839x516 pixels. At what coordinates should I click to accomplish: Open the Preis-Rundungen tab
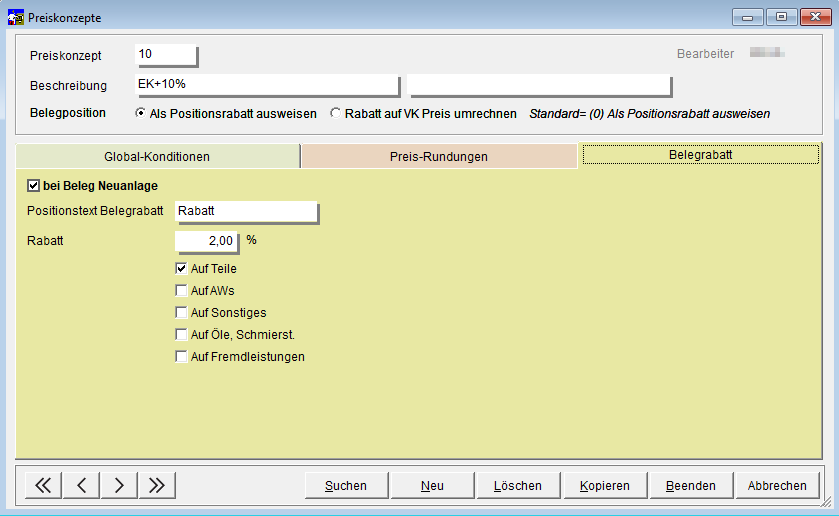click(x=439, y=156)
